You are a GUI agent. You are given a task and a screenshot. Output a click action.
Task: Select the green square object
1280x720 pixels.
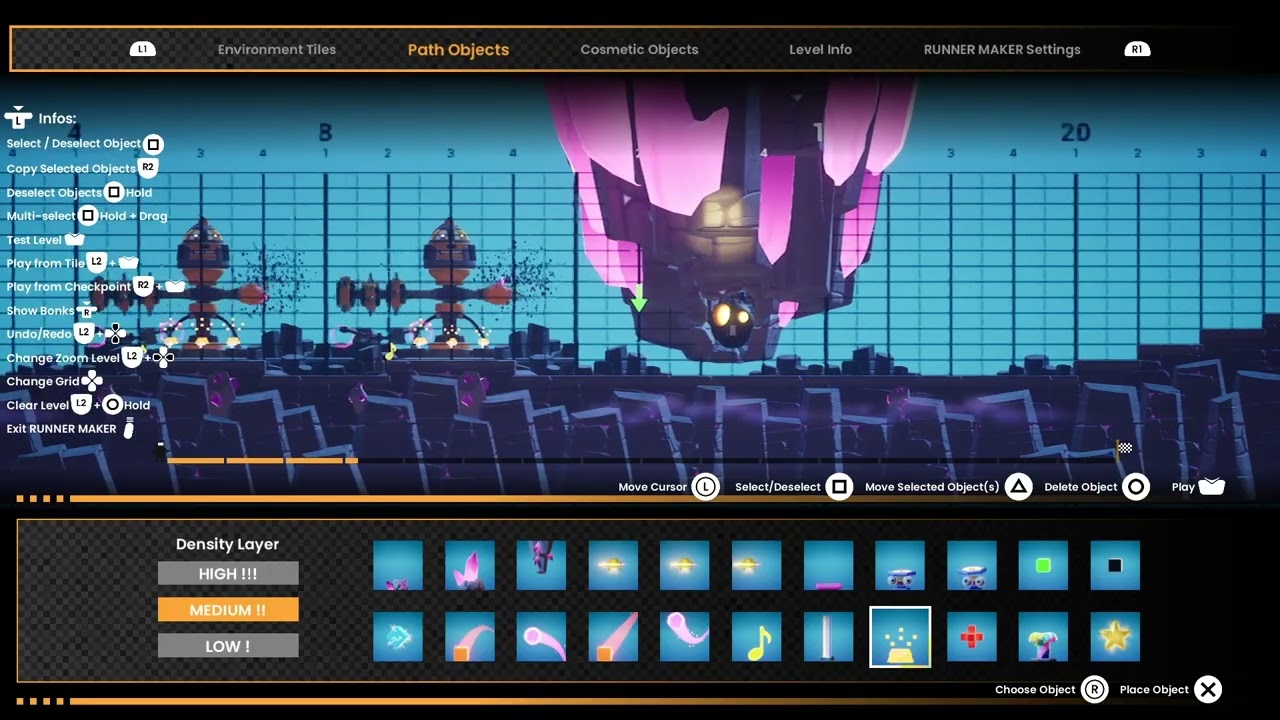tap(1043, 566)
